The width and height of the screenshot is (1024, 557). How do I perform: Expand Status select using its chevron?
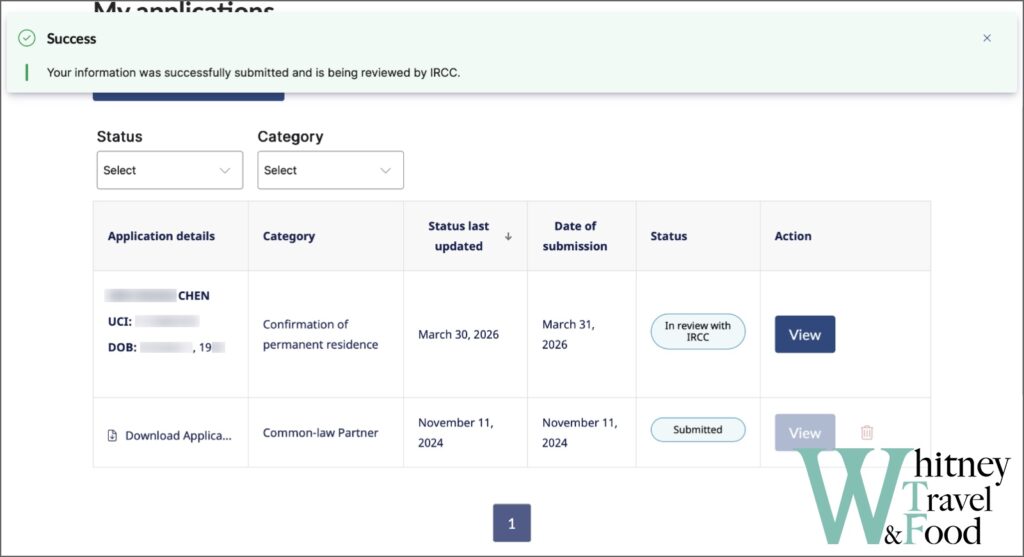(225, 170)
